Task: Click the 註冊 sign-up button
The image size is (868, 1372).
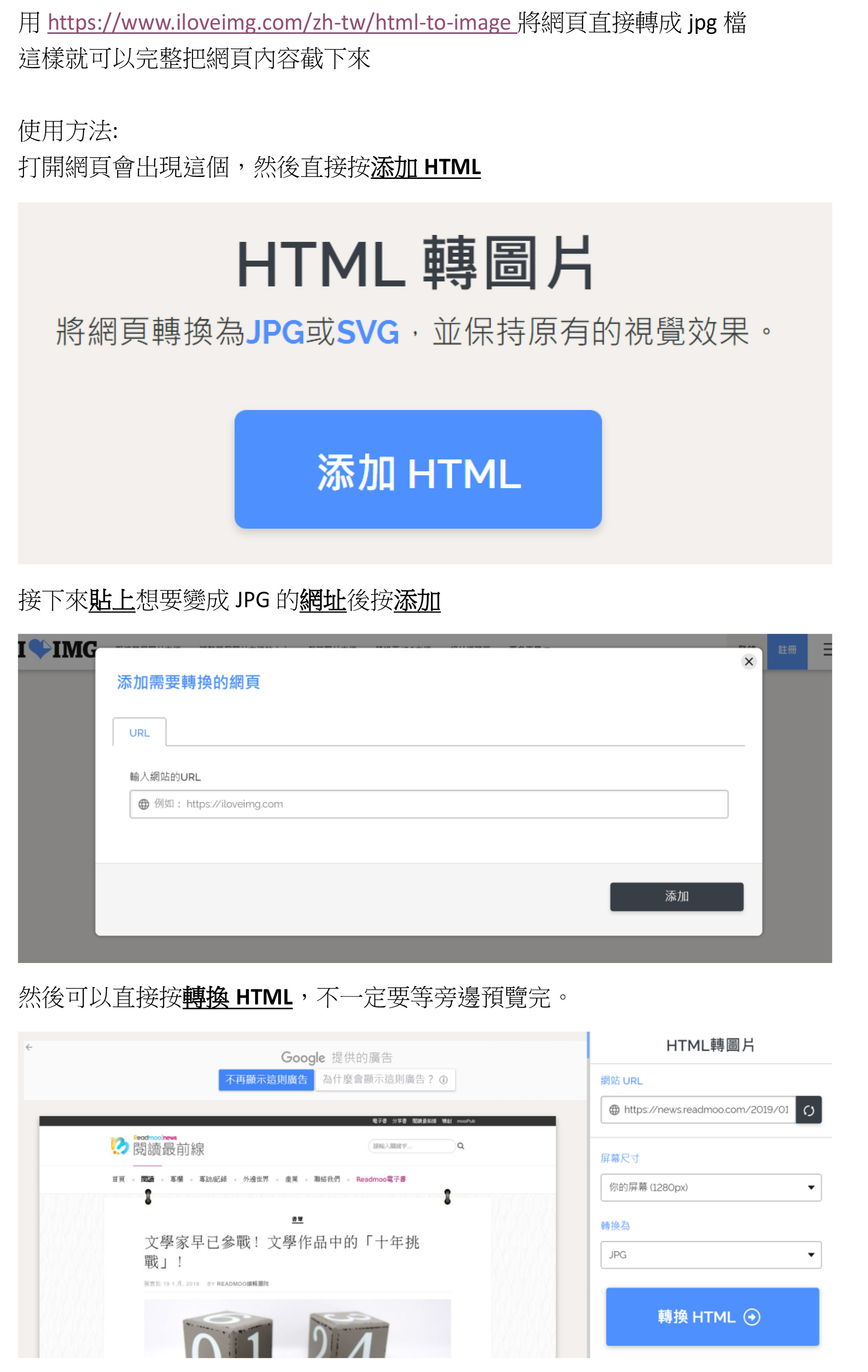Action: point(787,650)
